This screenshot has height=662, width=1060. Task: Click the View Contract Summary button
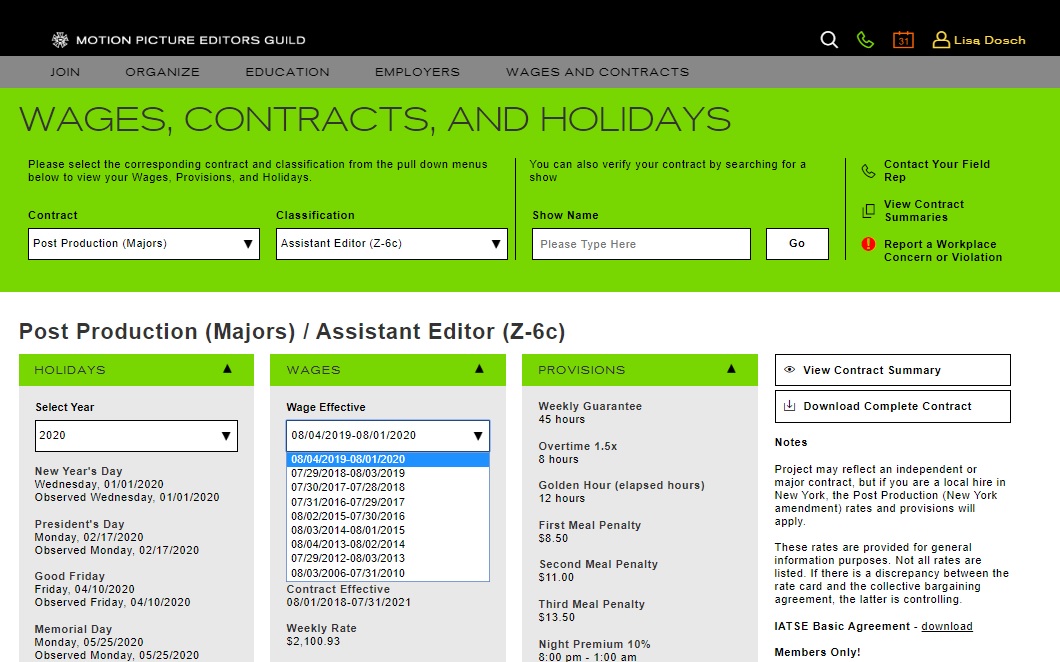892,370
